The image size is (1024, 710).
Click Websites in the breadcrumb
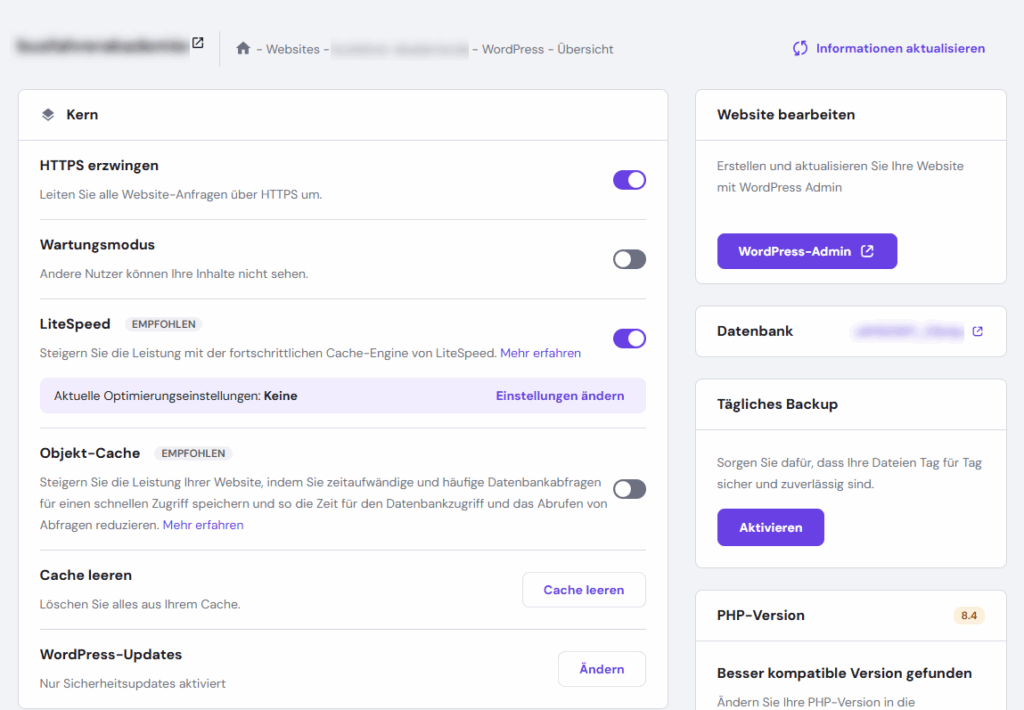point(293,49)
